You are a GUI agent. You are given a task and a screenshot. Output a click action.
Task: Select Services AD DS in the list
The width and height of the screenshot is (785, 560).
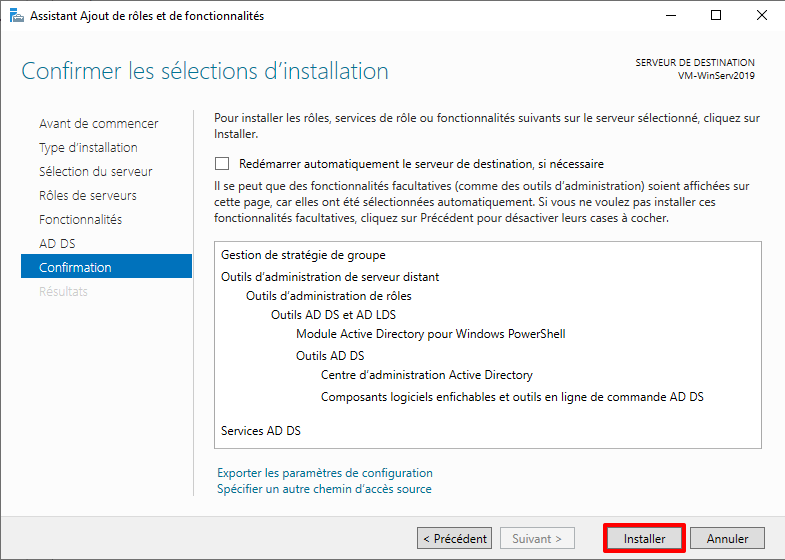tap(261, 431)
